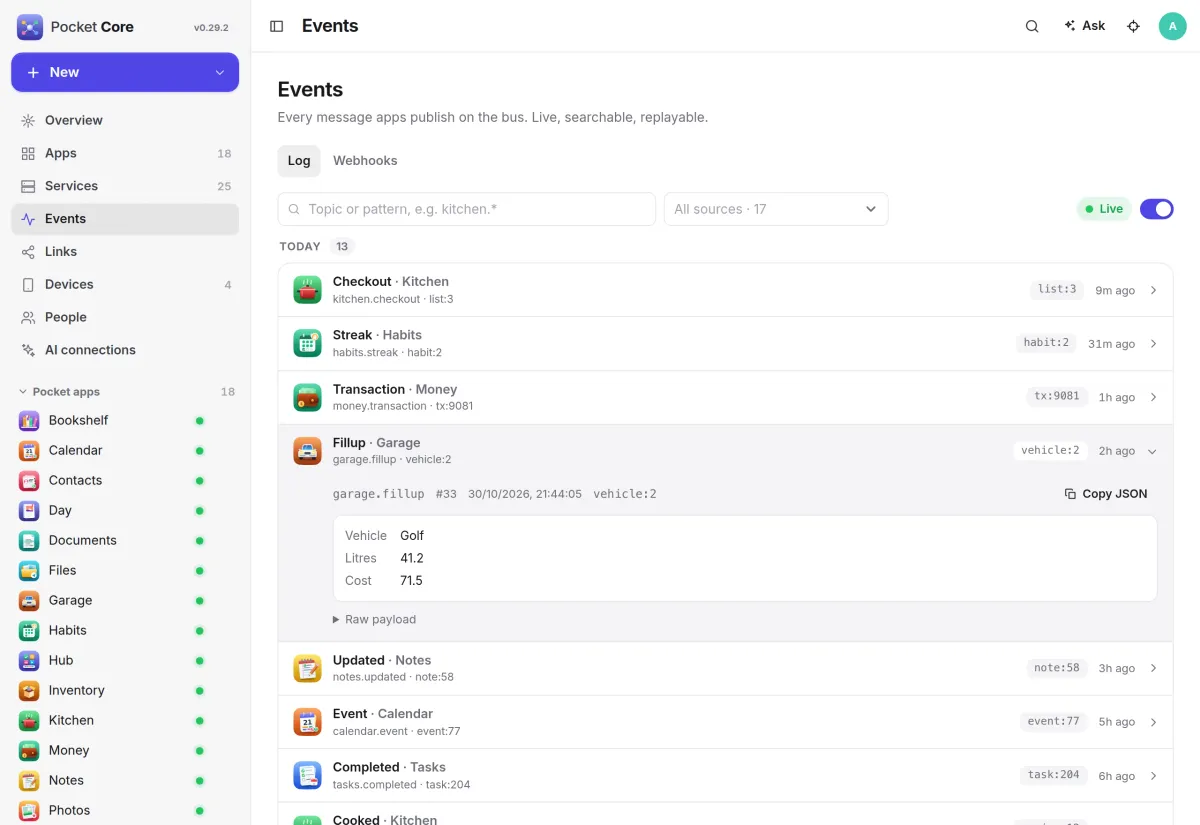Image resolution: width=1200 pixels, height=825 pixels.
Task: Switch to the Webhooks tab
Action: (x=365, y=160)
